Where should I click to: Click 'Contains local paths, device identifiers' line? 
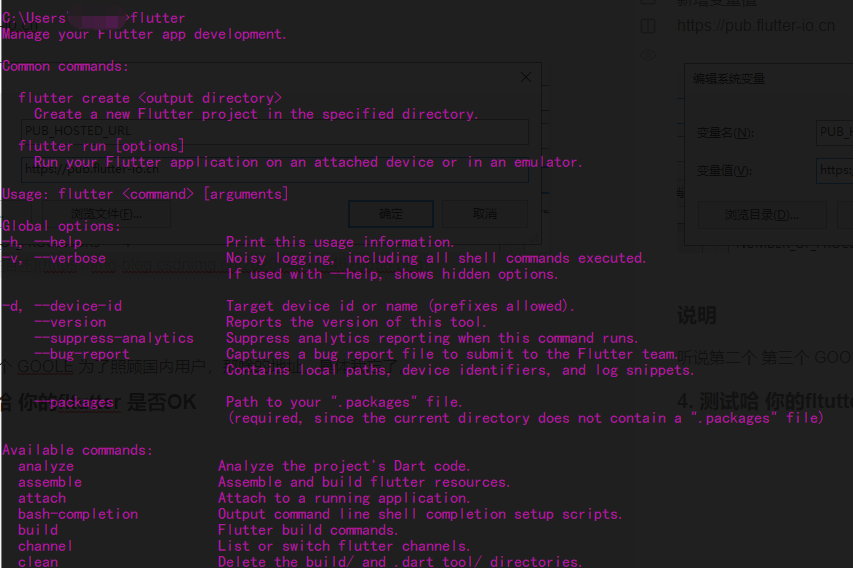460,371
